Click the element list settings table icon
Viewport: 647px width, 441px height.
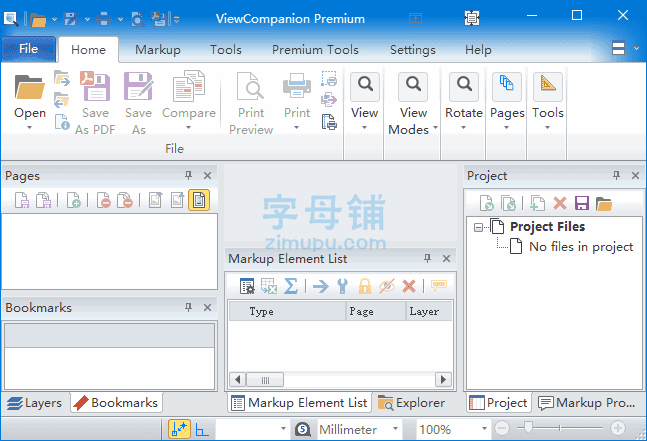[x=247, y=286]
